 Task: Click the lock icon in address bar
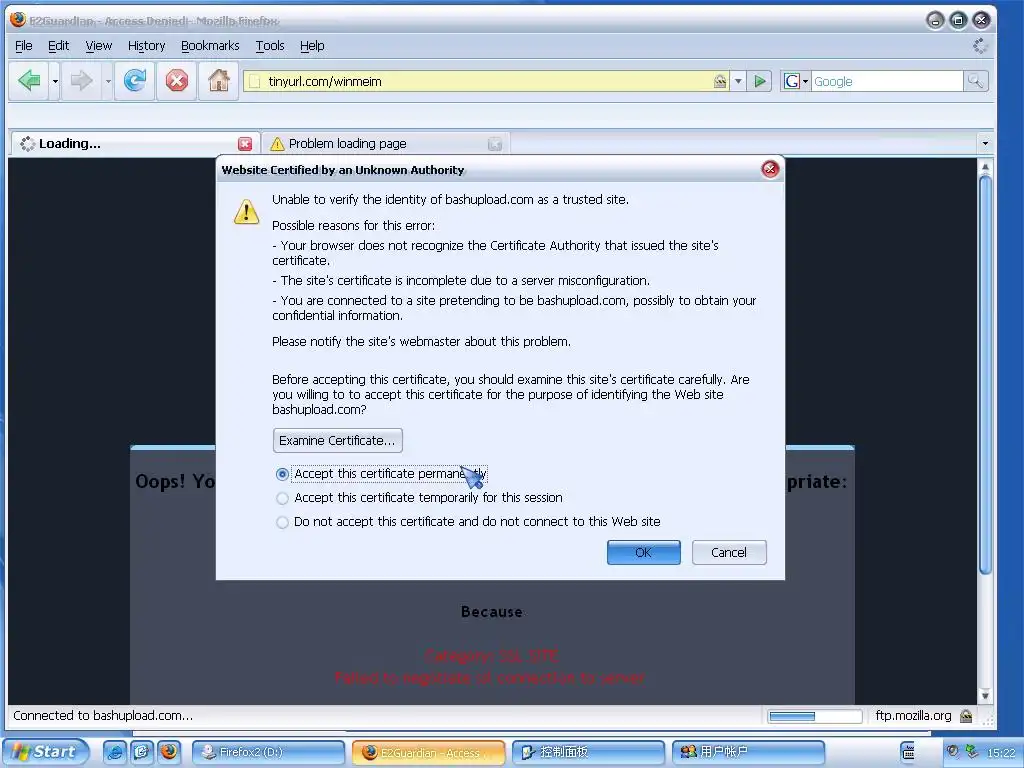coord(720,82)
